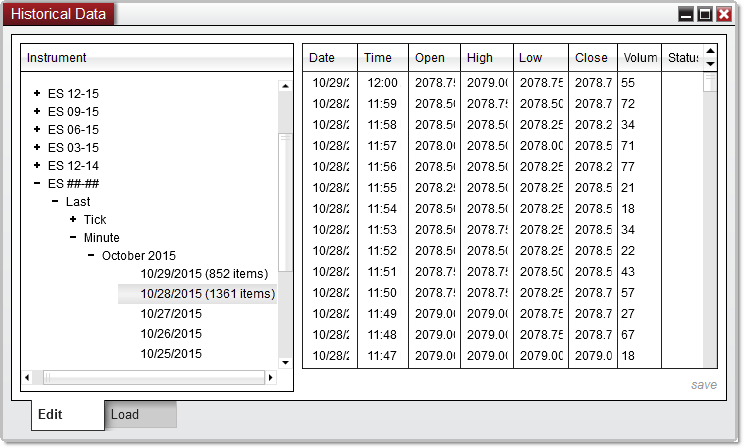The height and width of the screenshot is (448, 744).
Task: Expand the Tick data node
Action: click(73, 219)
